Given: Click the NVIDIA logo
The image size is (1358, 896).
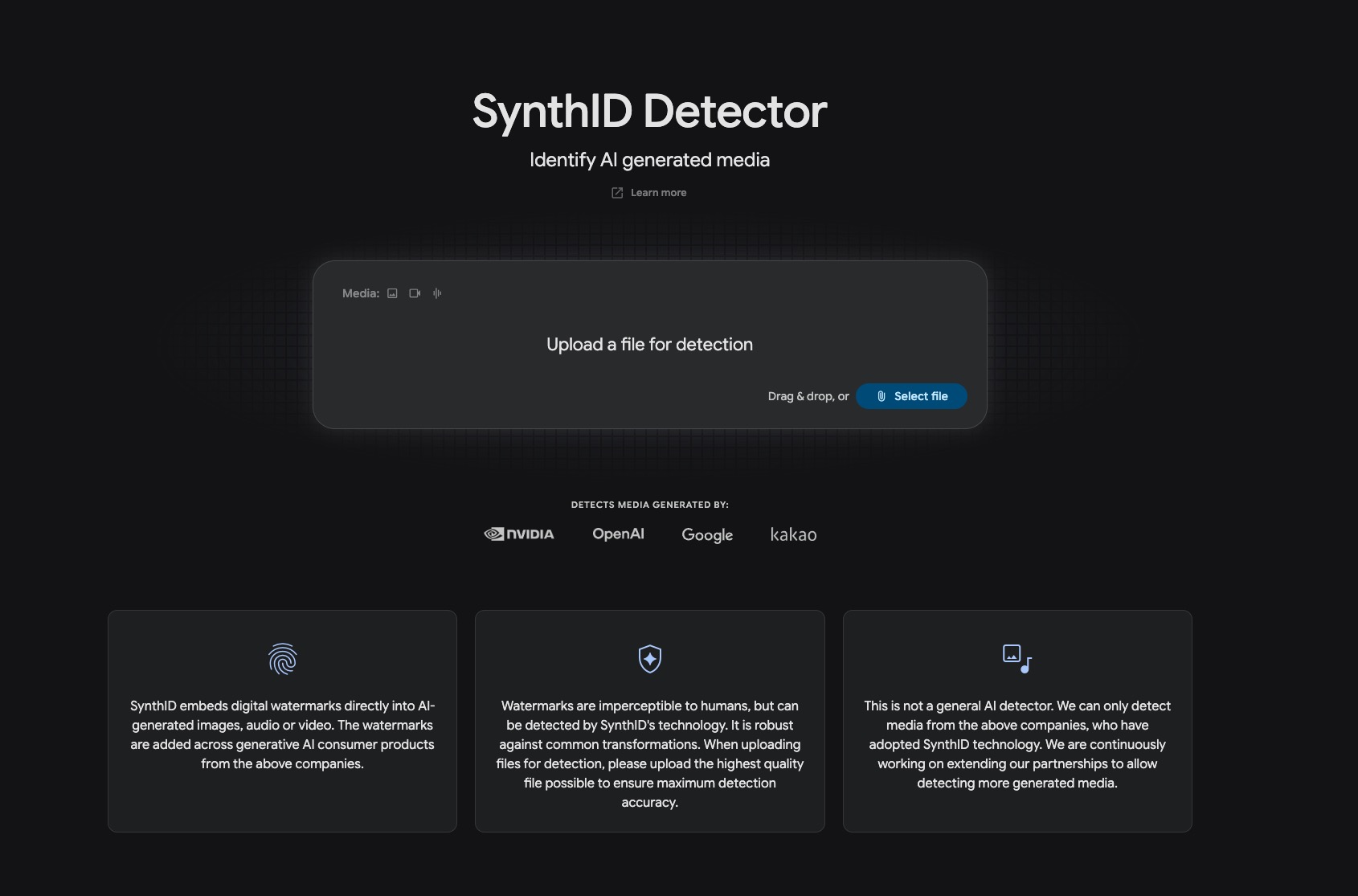Looking at the screenshot, I should click(x=519, y=534).
